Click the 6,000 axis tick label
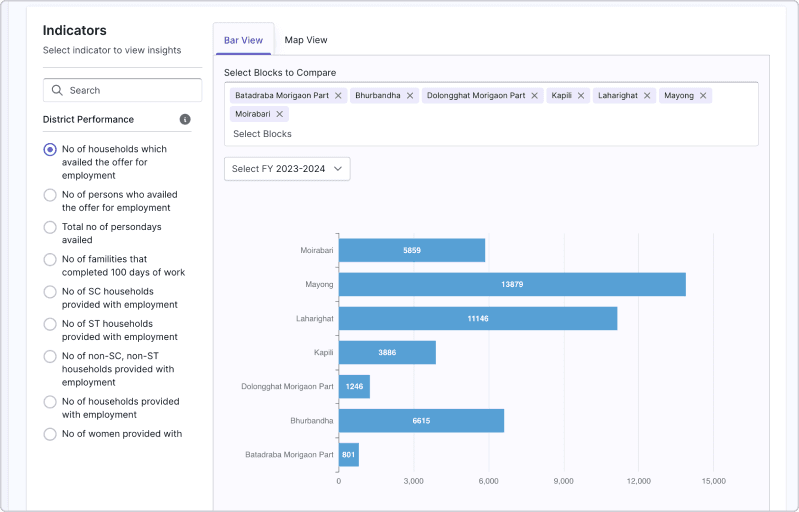 [x=488, y=481]
